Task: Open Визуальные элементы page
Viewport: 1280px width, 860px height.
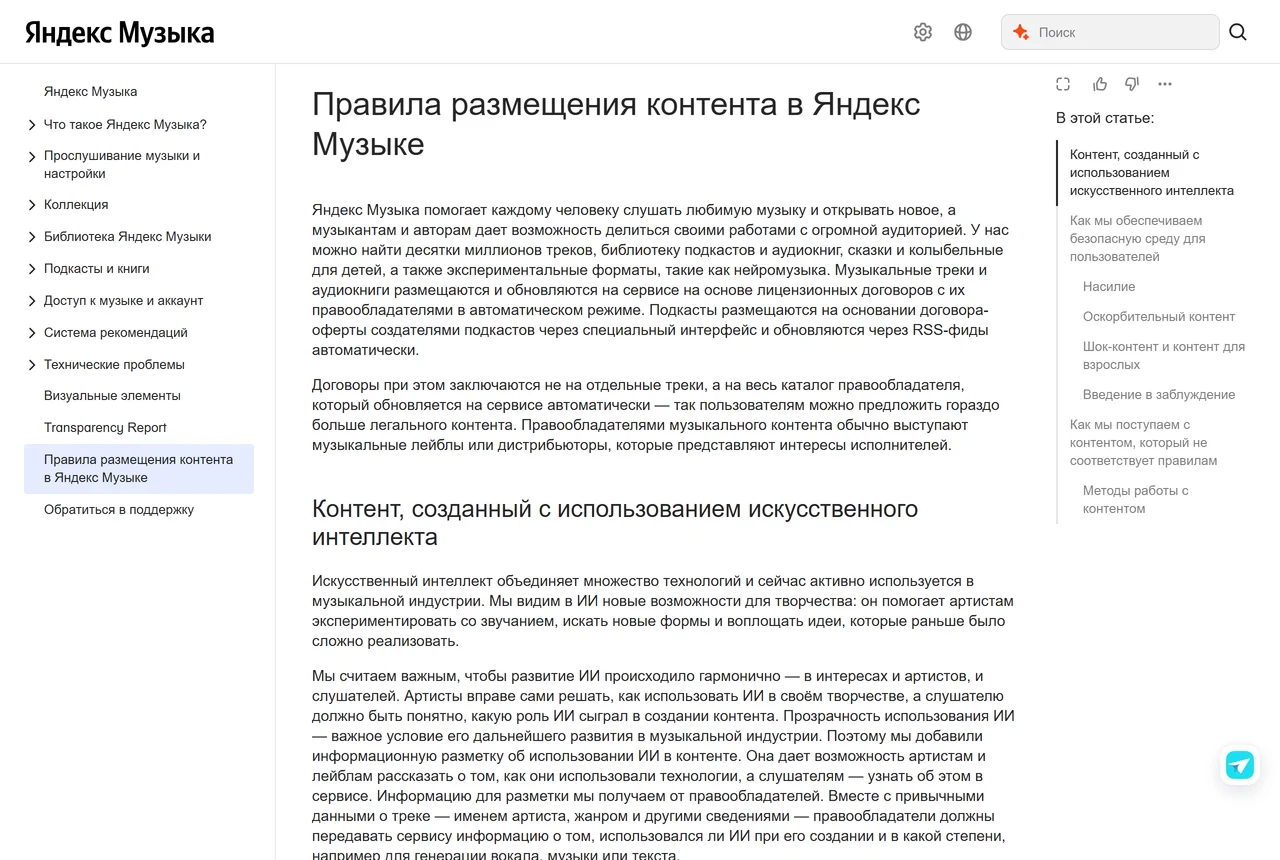Action: [x=112, y=396]
